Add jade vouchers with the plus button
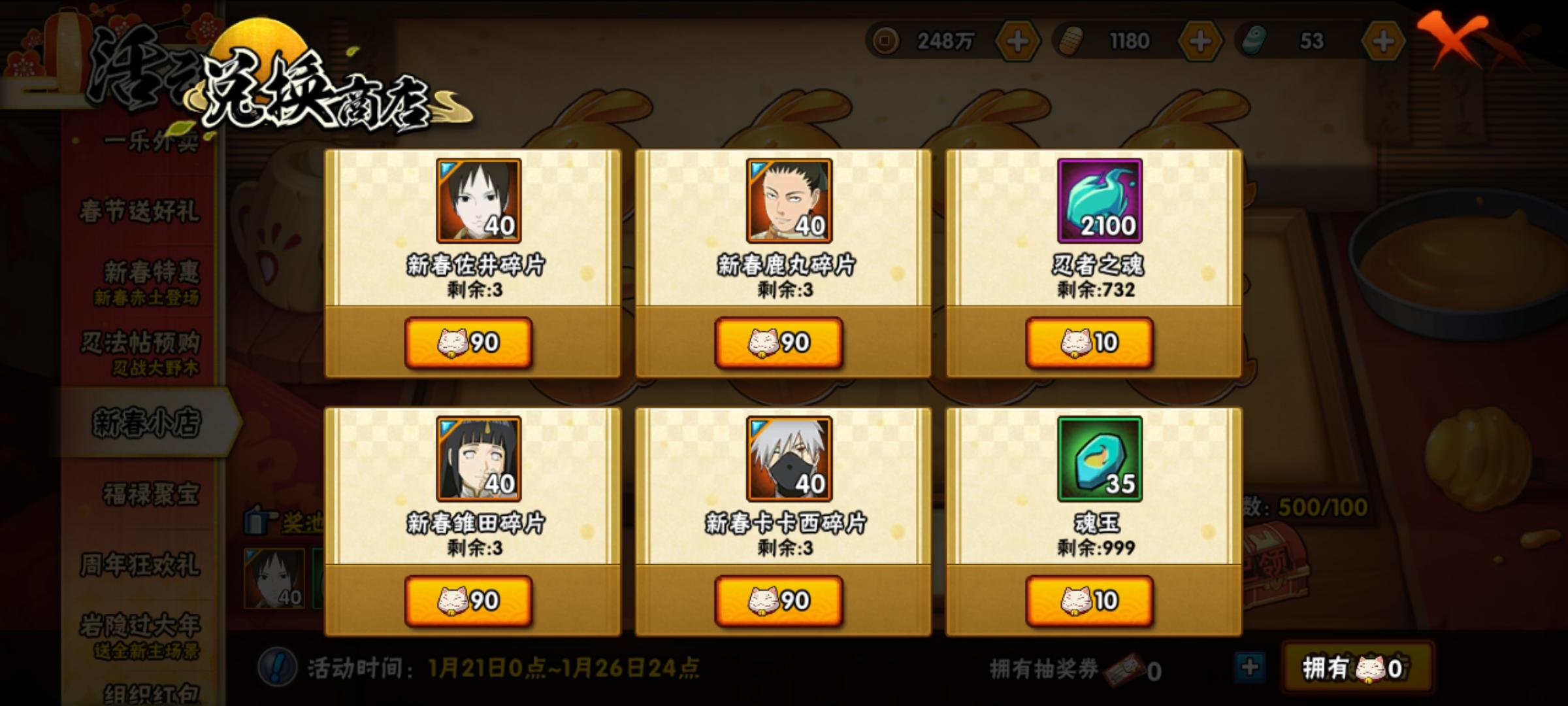This screenshot has height=706, width=1568. (x=1383, y=41)
